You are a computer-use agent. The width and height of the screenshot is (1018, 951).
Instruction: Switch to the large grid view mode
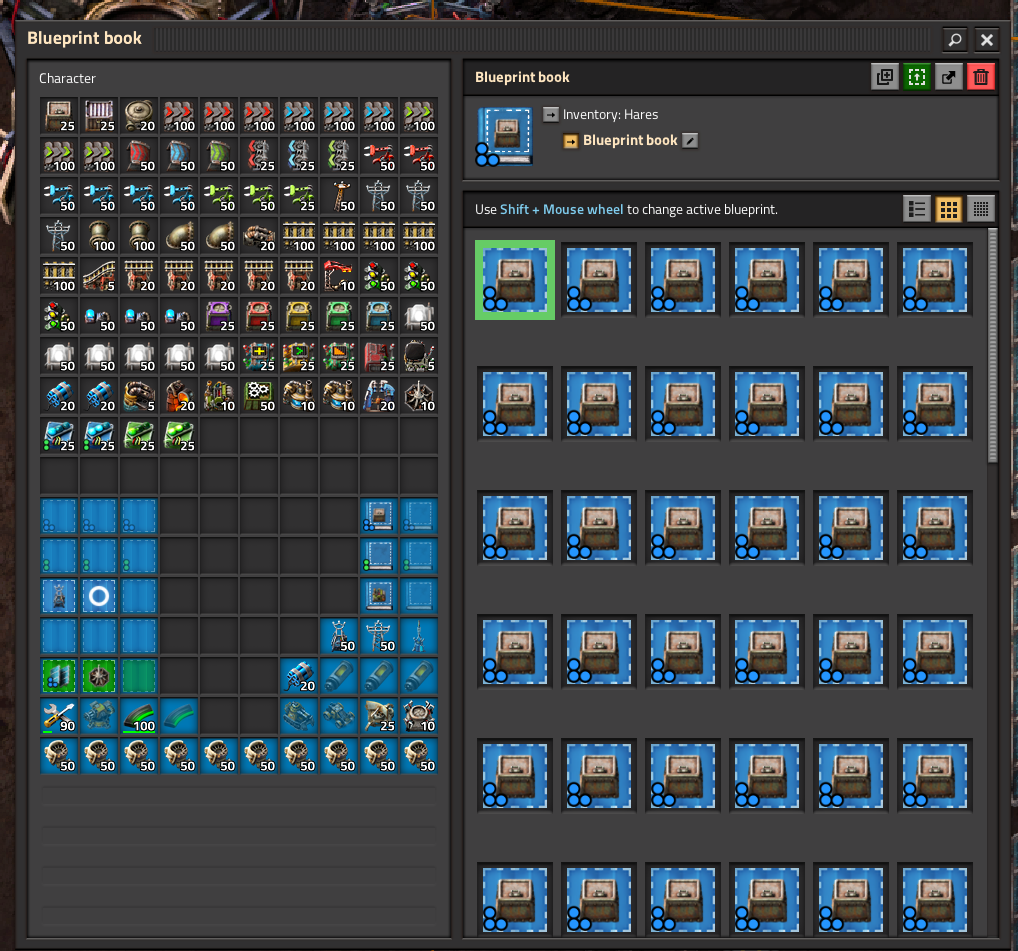(949, 209)
